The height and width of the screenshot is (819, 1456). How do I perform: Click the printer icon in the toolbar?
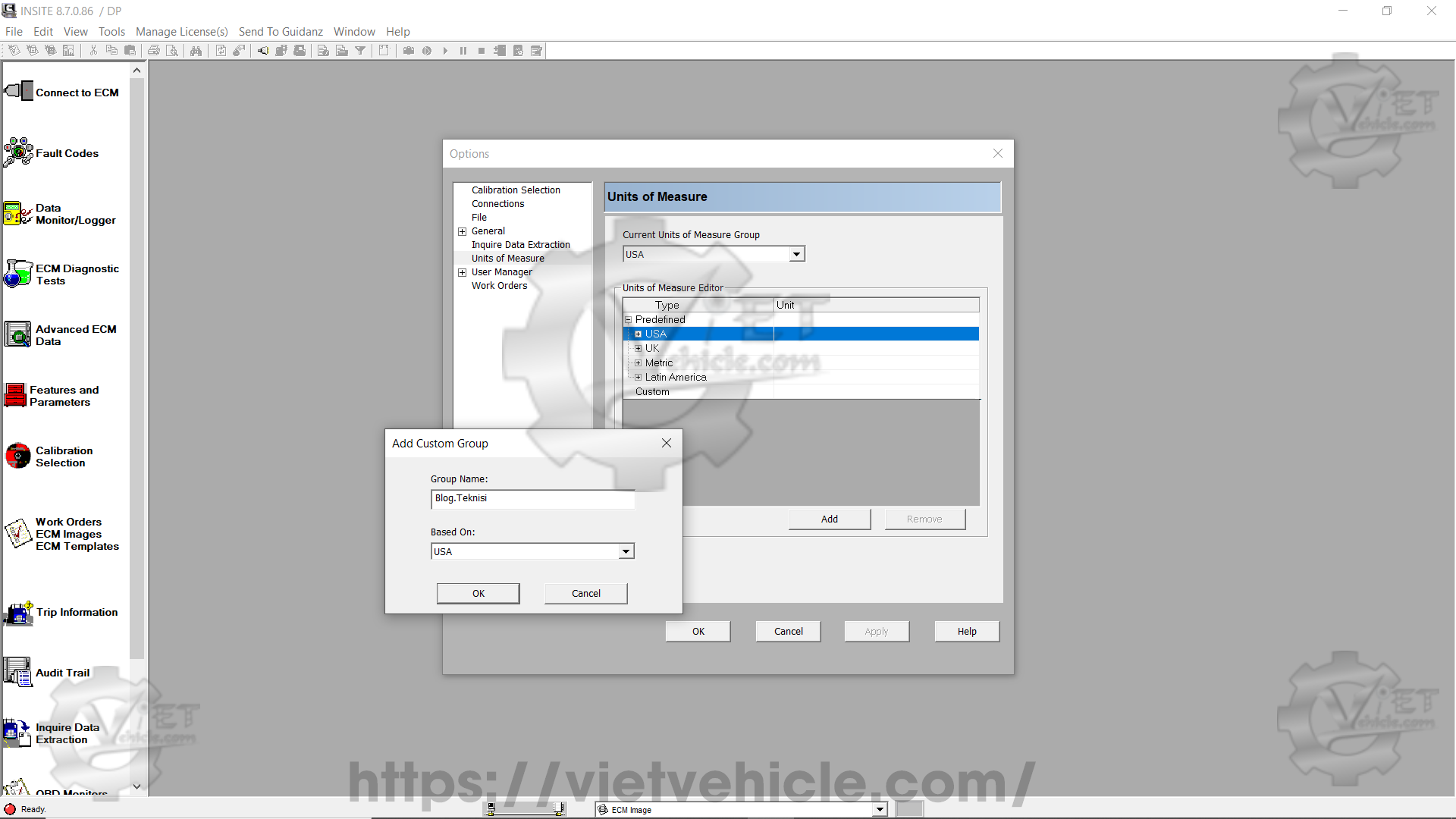(x=154, y=51)
